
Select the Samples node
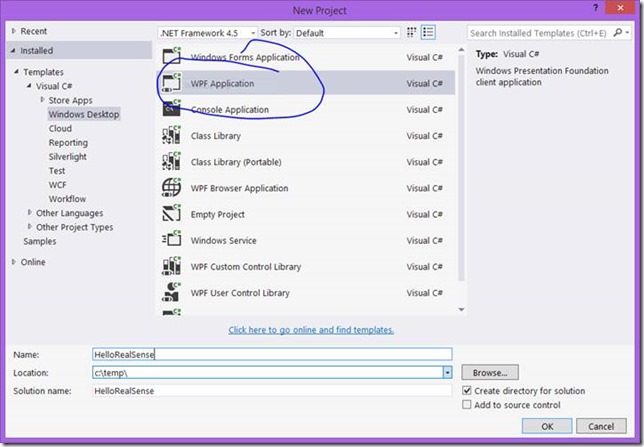click(x=40, y=241)
